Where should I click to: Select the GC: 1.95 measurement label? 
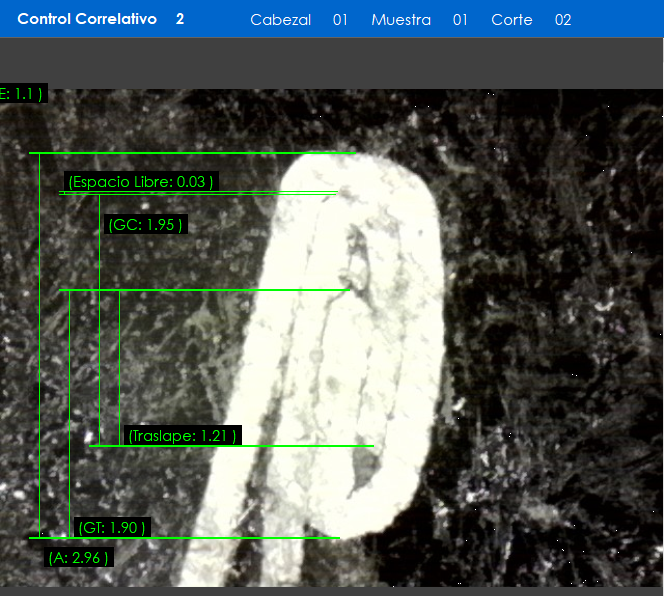click(x=146, y=225)
